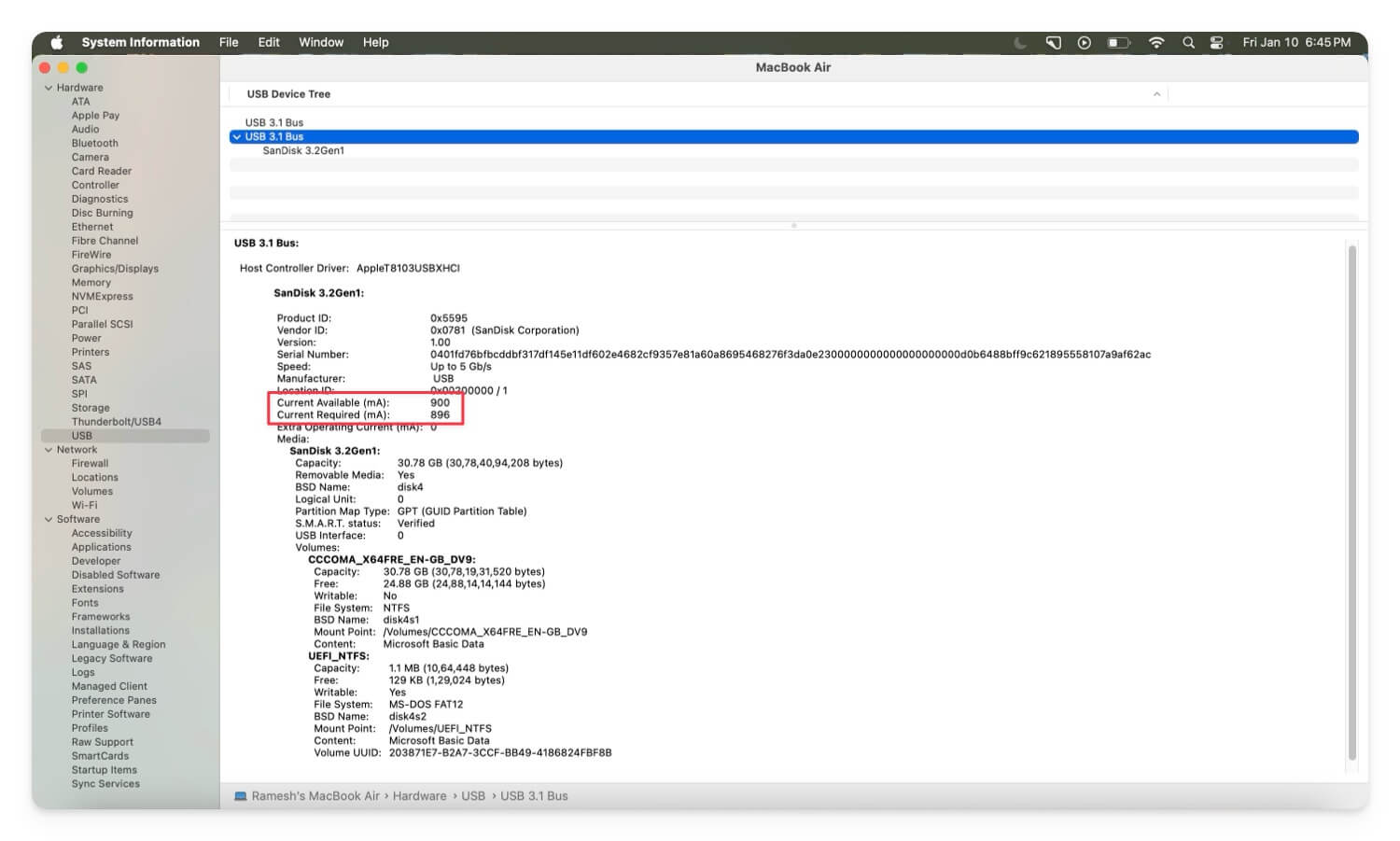Open Control Center from the menu bar
The image size is (1400, 841).
1216,42
